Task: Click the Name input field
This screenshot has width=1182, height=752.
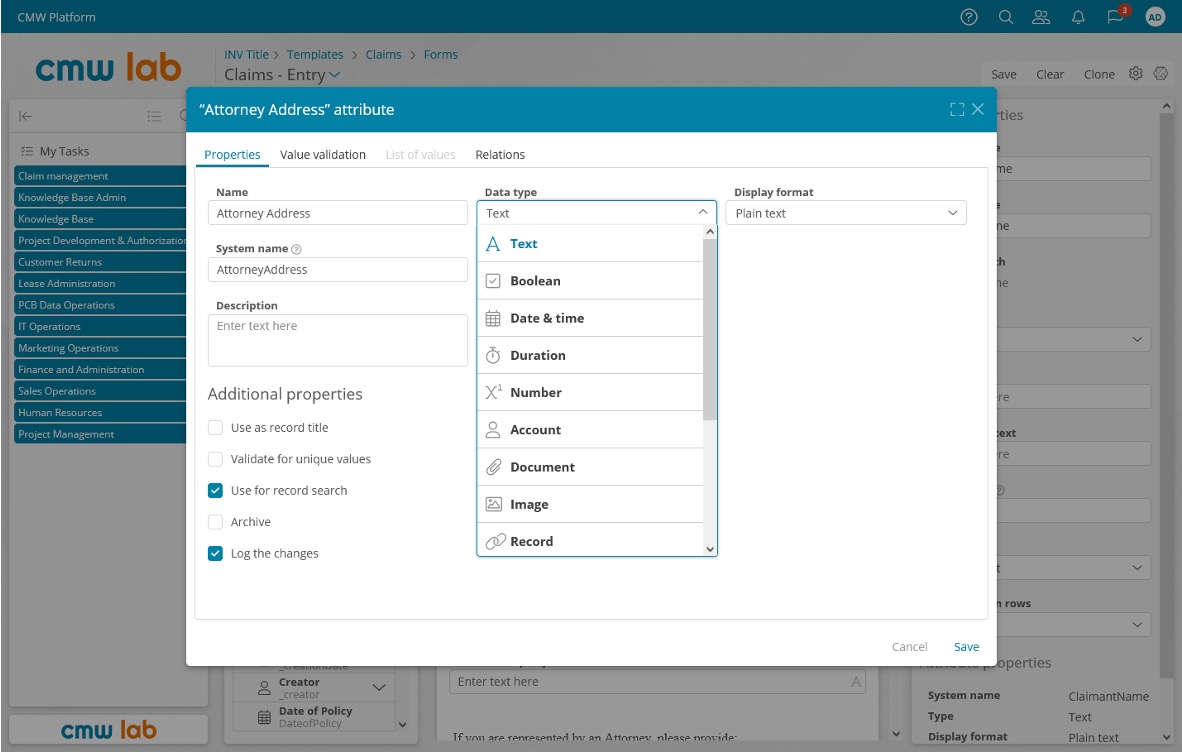Action: (x=338, y=213)
